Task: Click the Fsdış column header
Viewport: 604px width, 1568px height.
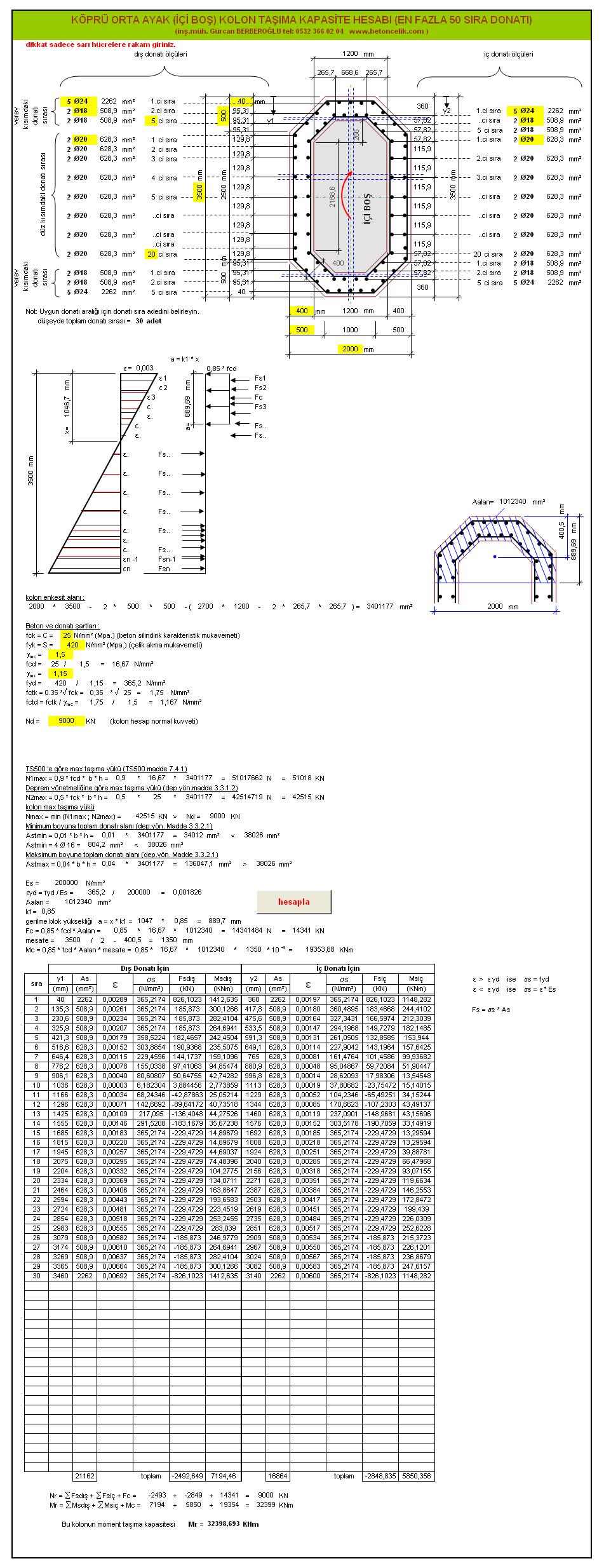Action: tap(187, 979)
